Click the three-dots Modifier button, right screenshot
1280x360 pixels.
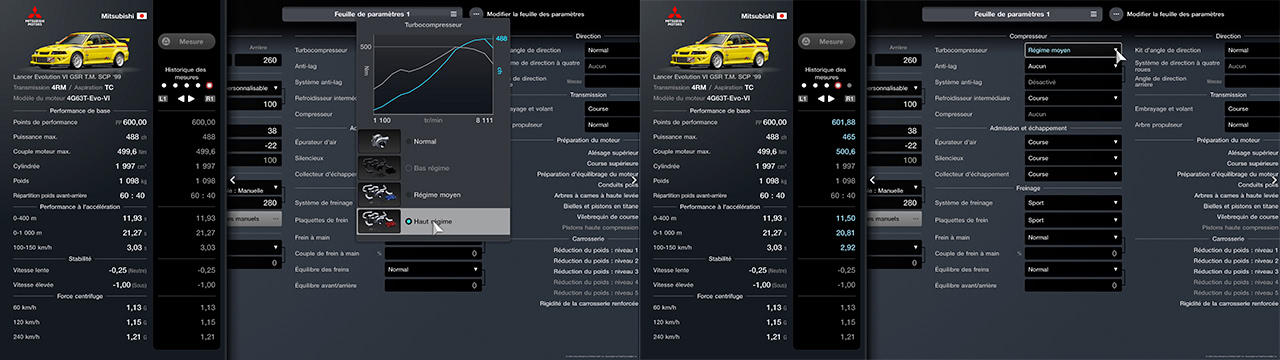(1116, 14)
